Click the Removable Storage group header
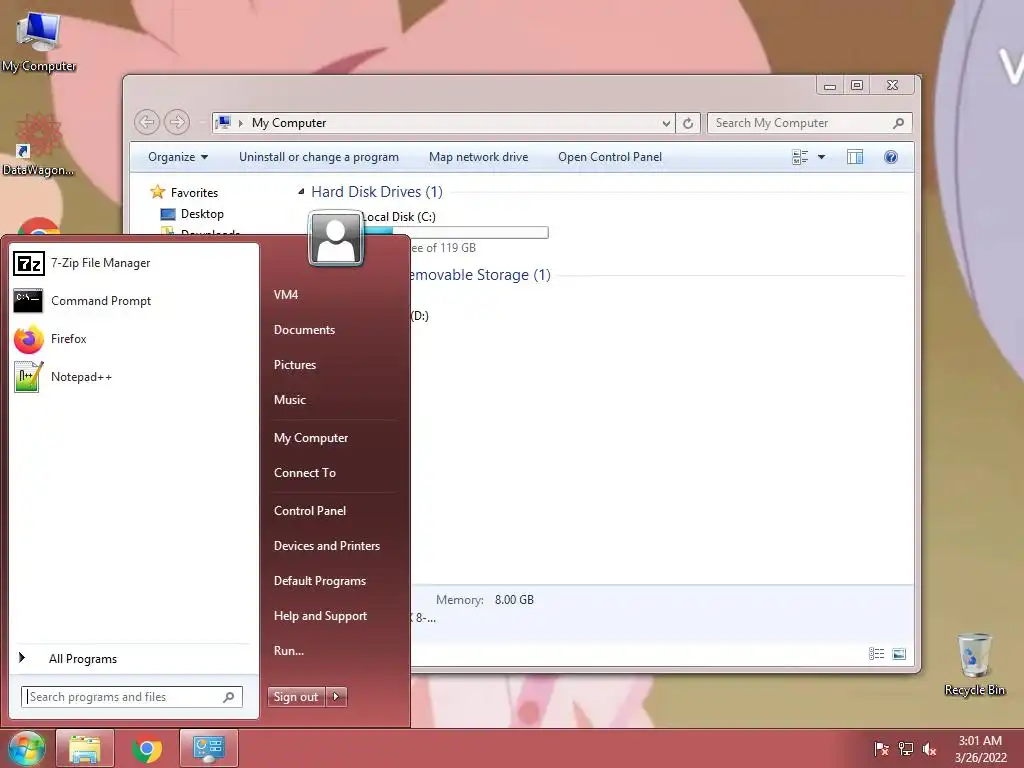The image size is (1024, 768). (x=480, y=275)
